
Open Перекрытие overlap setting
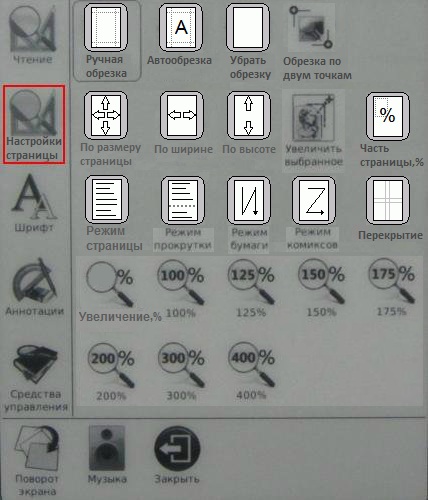coord(388,201)
